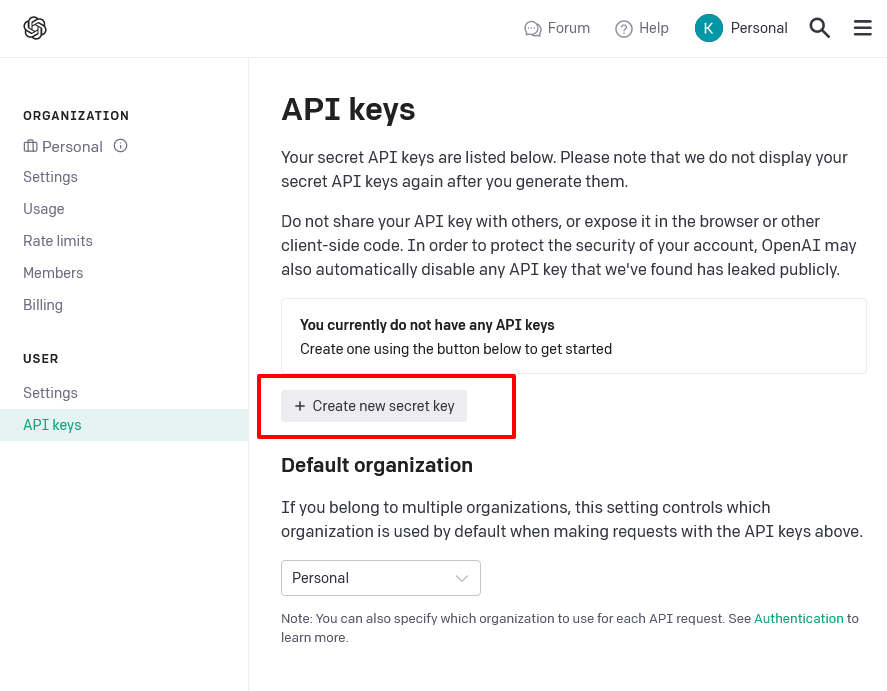Follow the Authentication link

(x=799, y=619)
